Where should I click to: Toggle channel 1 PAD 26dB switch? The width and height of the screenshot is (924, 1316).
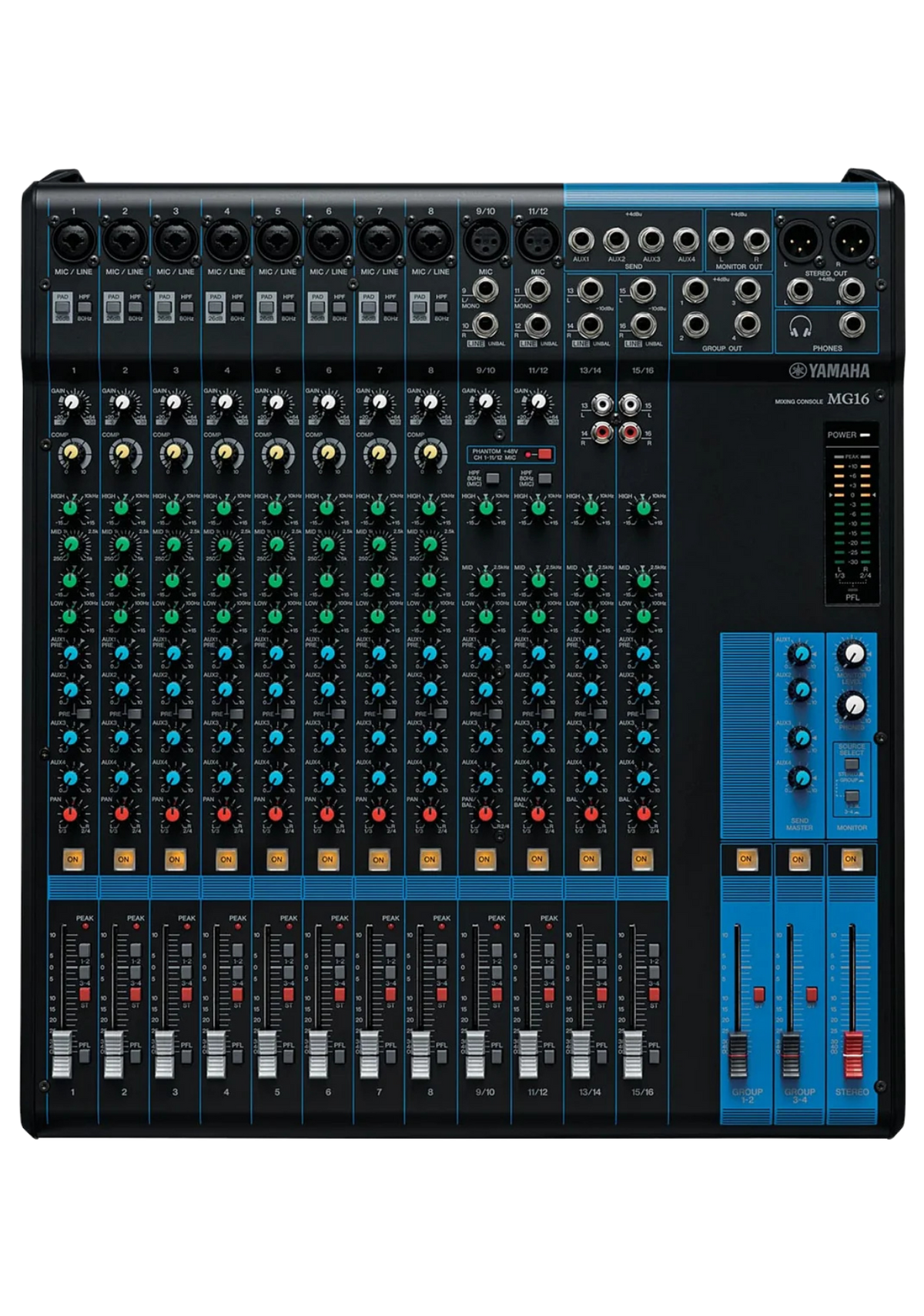pos(62,309)
